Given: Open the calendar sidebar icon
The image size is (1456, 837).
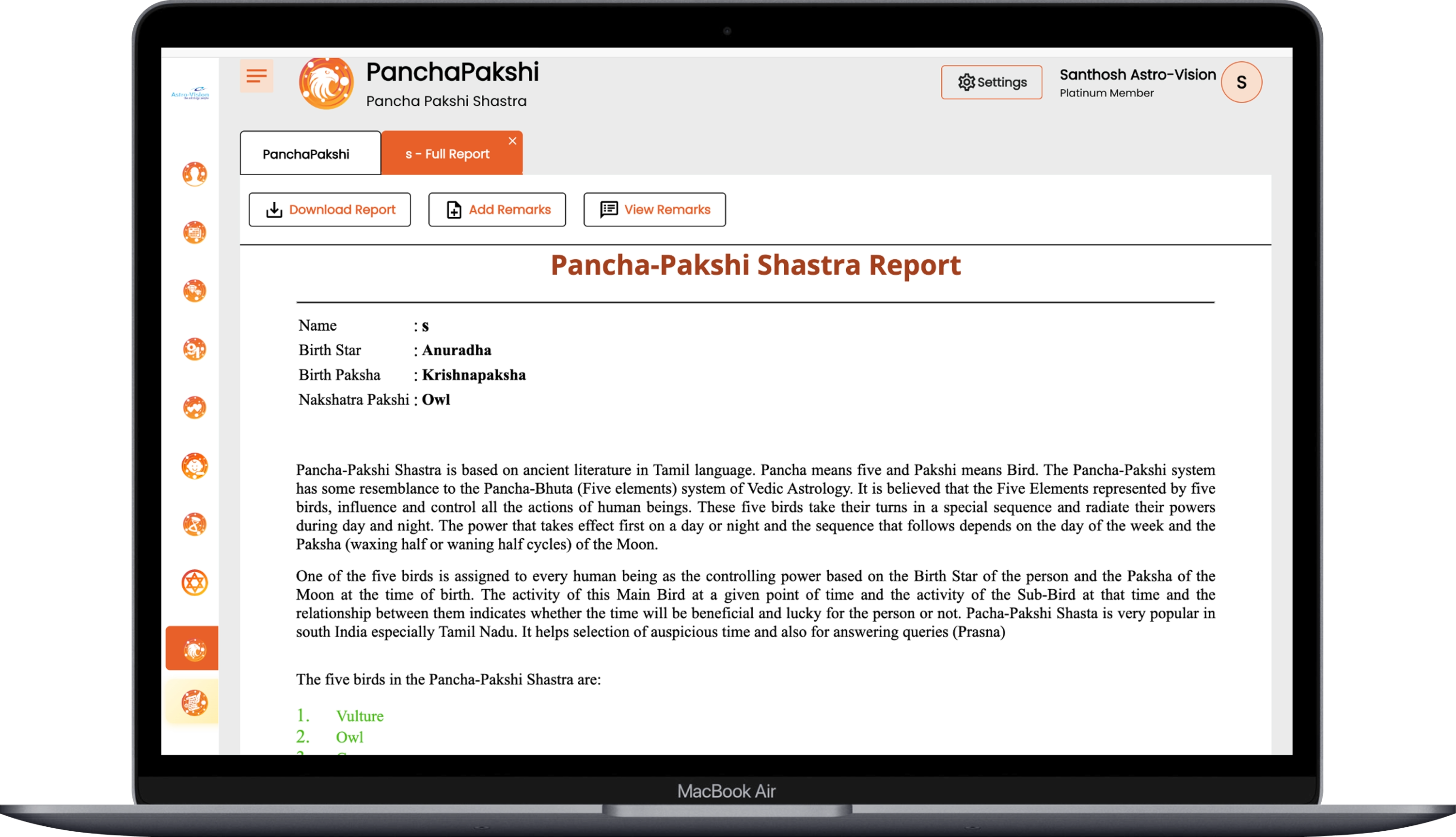Looking at the screenshot, I should [195, 232].
